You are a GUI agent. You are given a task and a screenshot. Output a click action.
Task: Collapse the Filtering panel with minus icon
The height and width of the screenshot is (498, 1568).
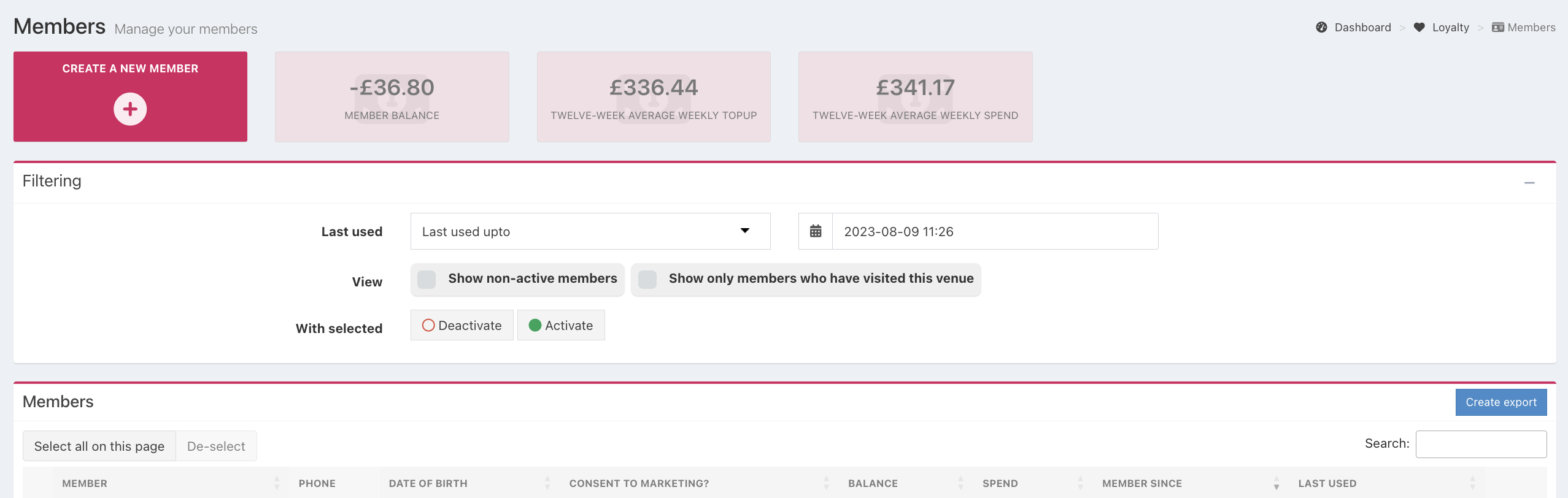[1529, 183]
